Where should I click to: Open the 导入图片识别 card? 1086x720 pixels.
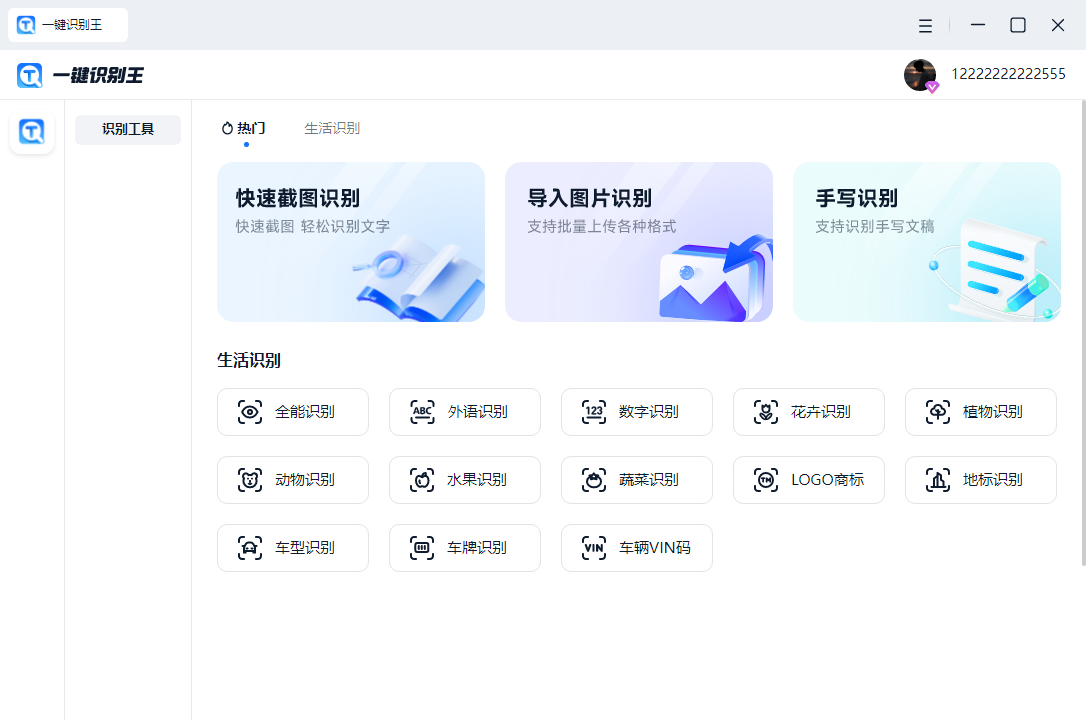click(639, 242)
